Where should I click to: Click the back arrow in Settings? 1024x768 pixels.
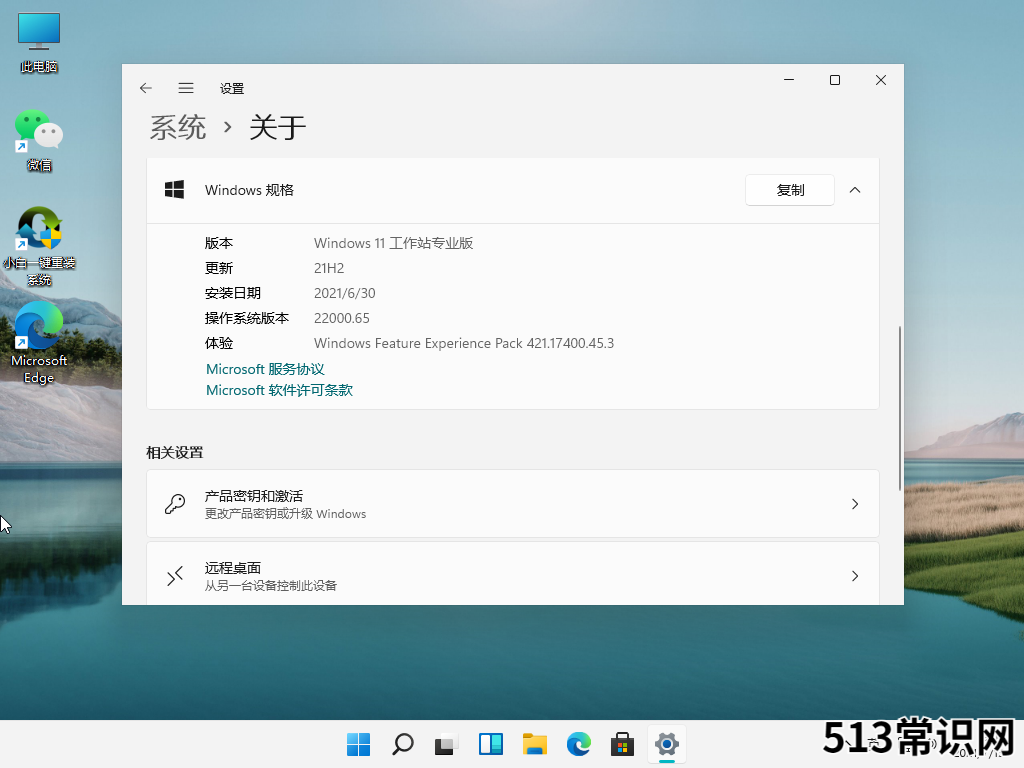click(146, 88)
